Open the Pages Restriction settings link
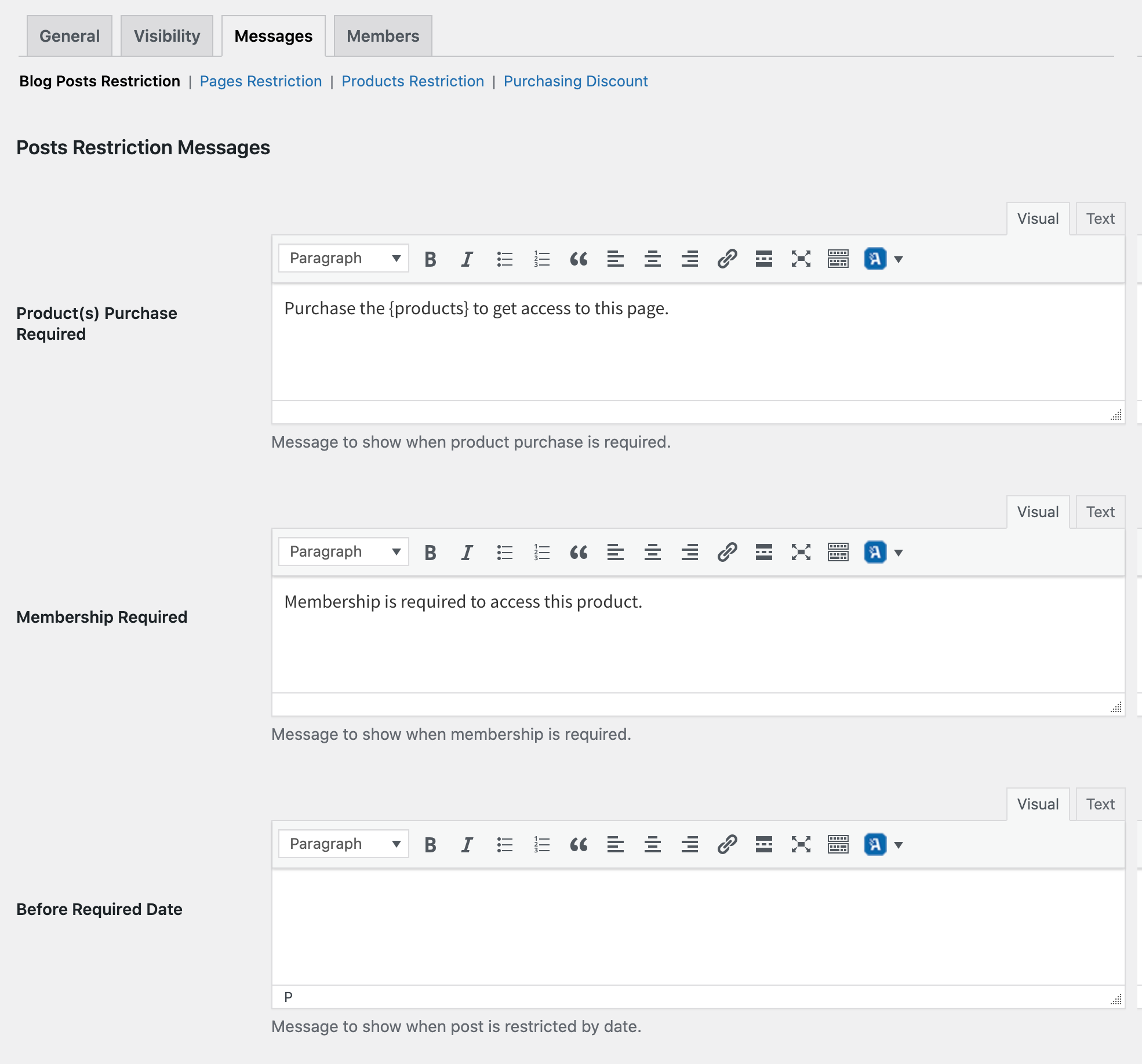 click(x=260, y=81)
